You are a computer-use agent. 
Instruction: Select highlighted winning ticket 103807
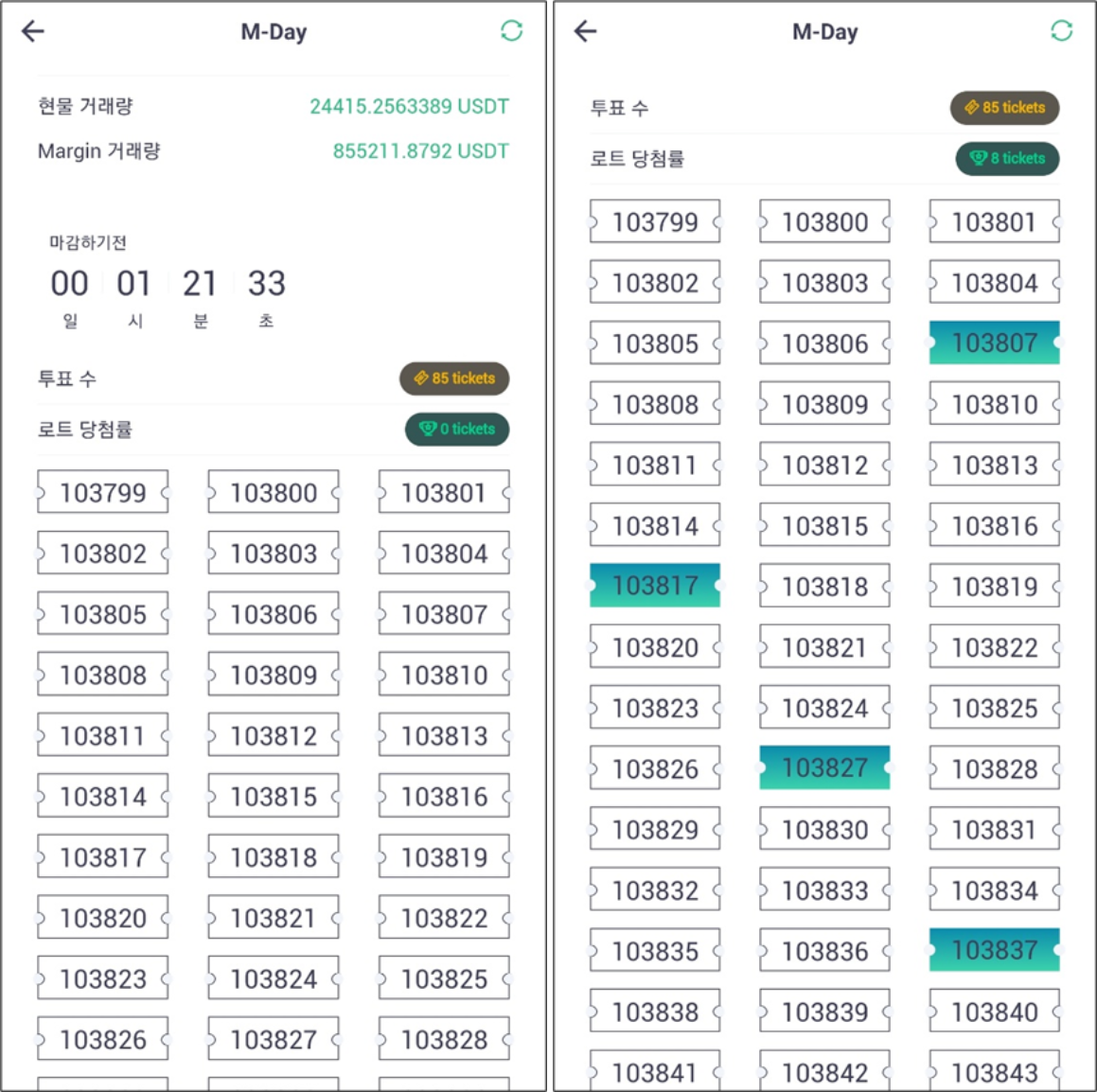coord(994,343)
